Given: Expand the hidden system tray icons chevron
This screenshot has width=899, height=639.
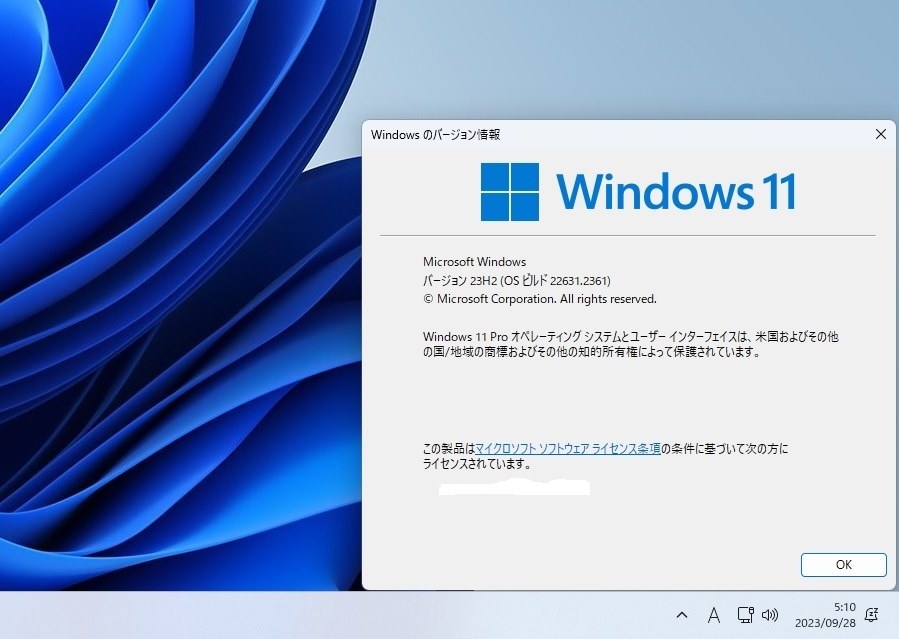Looking at the screenshot, I should point(683,615).
